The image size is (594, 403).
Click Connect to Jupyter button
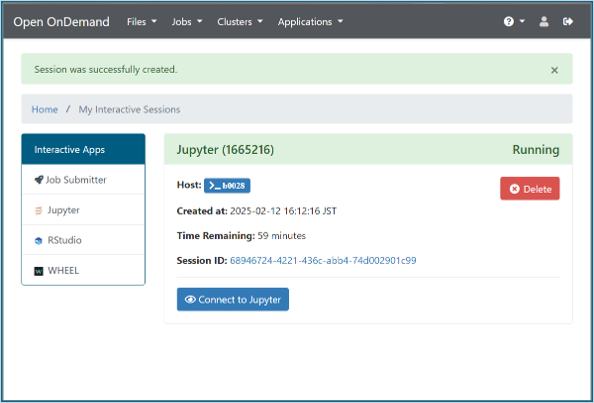coord(233,300)
